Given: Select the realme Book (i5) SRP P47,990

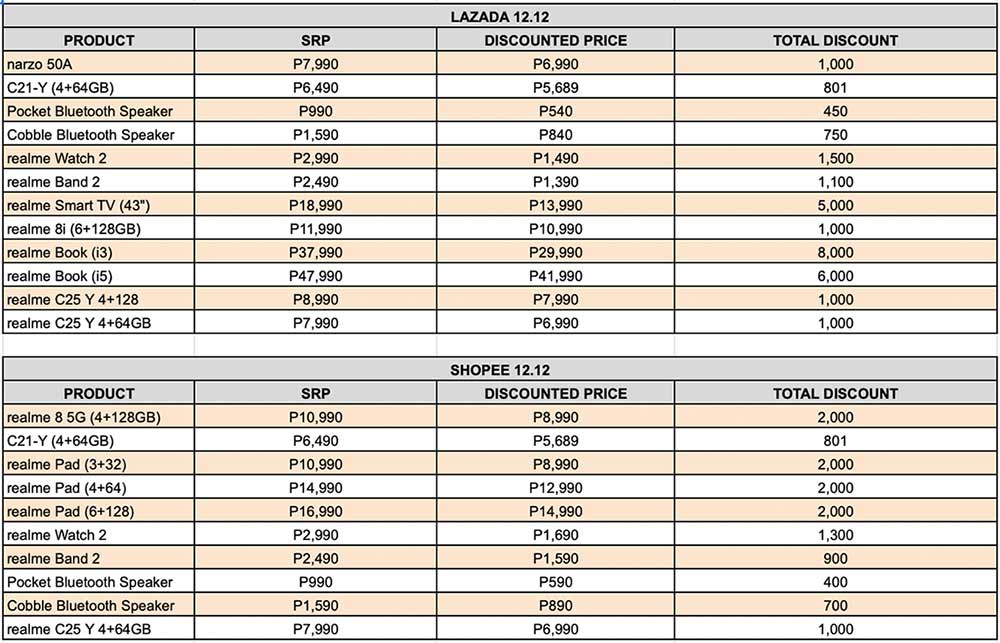Looking at the screenshot, I should (x=315, y=276).
